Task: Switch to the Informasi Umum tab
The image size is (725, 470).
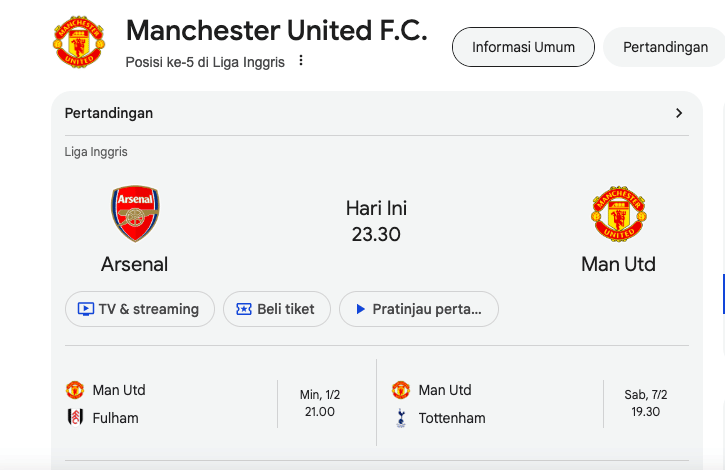Action: (x=523, y=47)
